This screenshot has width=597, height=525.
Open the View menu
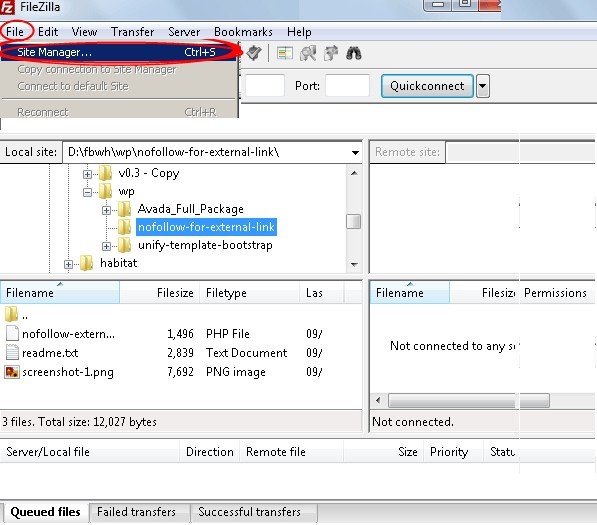(x=84, y=32)
